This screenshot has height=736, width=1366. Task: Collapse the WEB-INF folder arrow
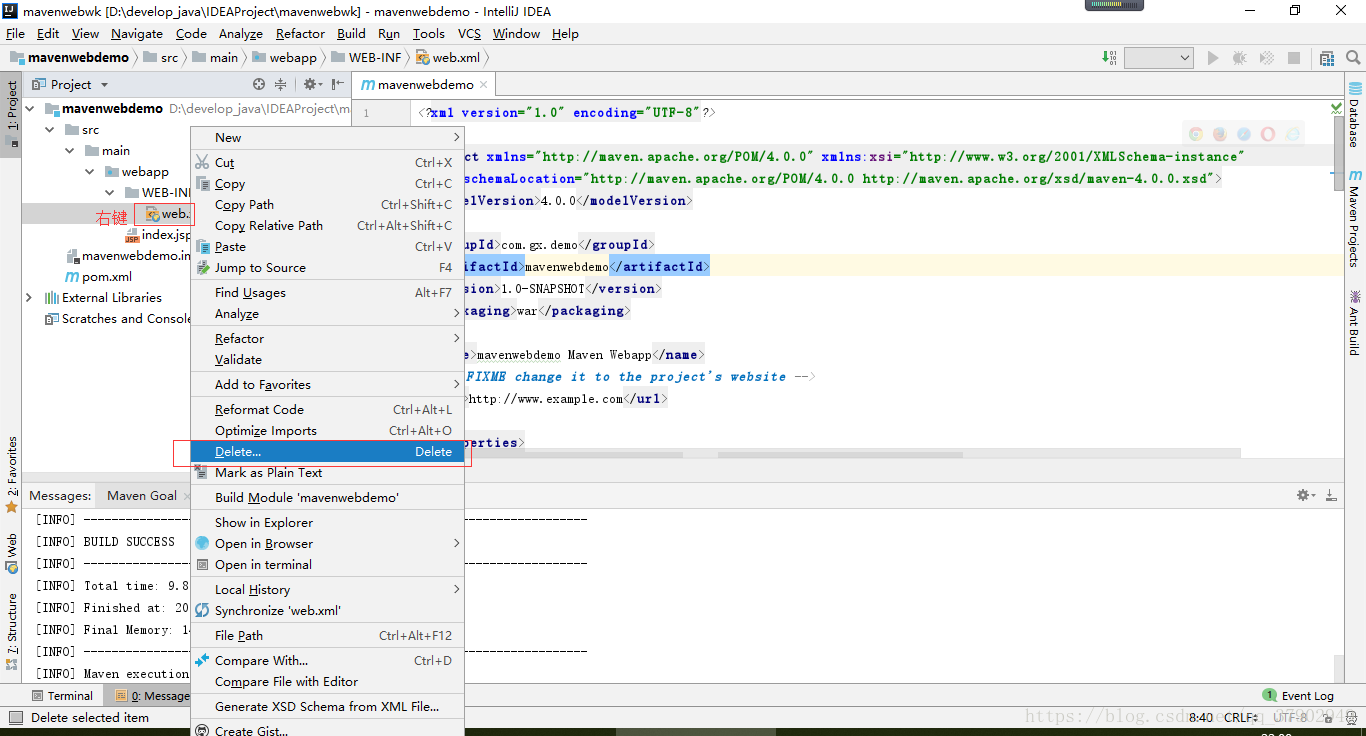(x=110, y=192)
